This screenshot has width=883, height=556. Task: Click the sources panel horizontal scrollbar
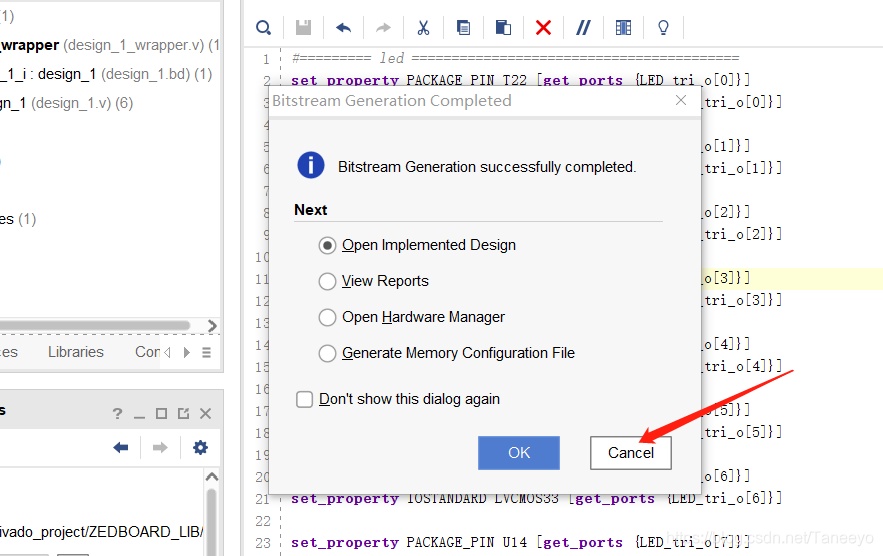[94, 326]
